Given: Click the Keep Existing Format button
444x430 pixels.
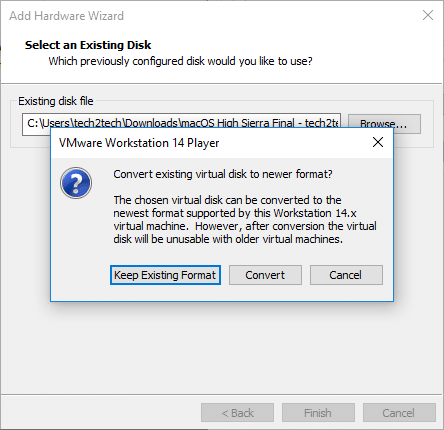Looking at the screenshot, I should pyautogui.click(x=165, y=275).
